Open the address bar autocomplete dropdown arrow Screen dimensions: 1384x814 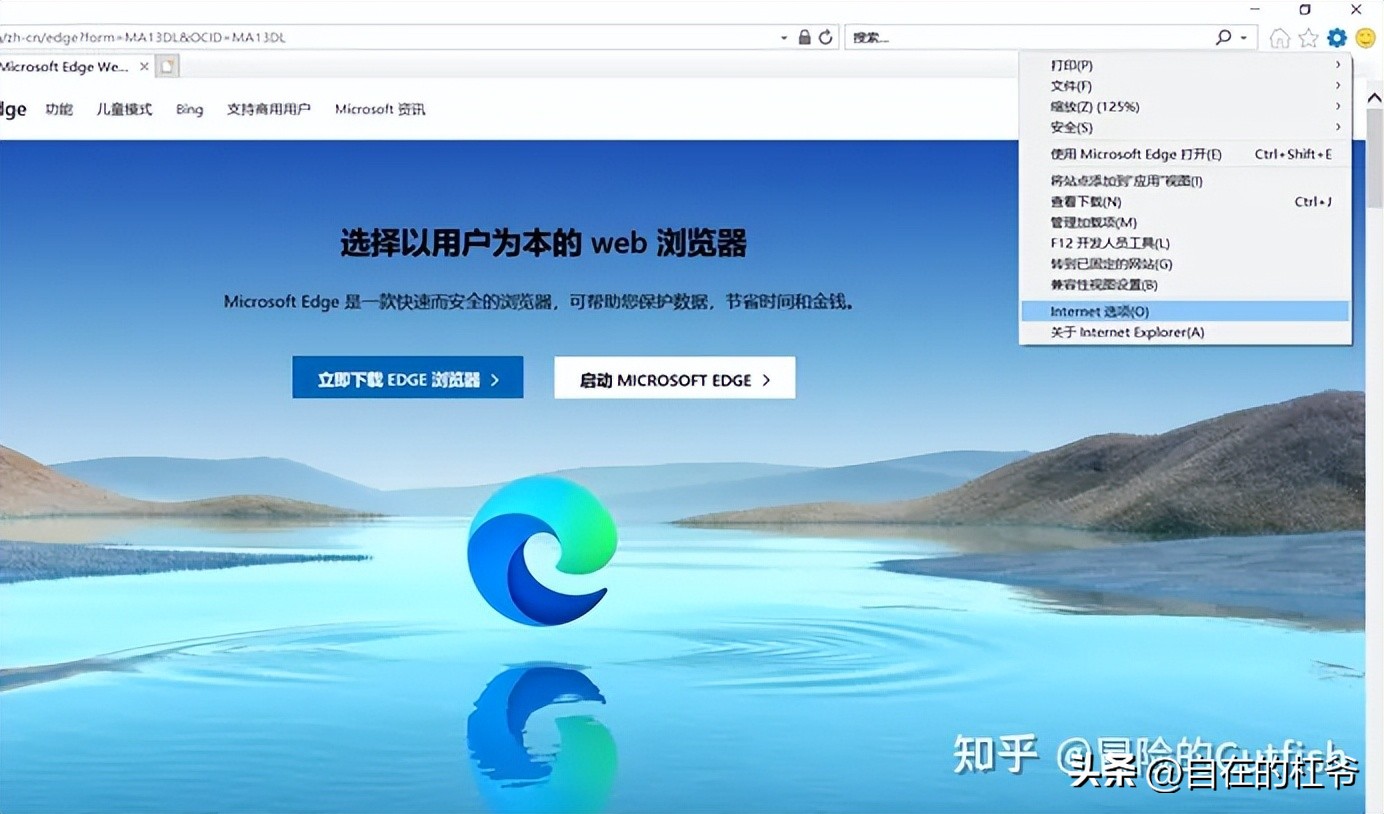pos(784,36)
